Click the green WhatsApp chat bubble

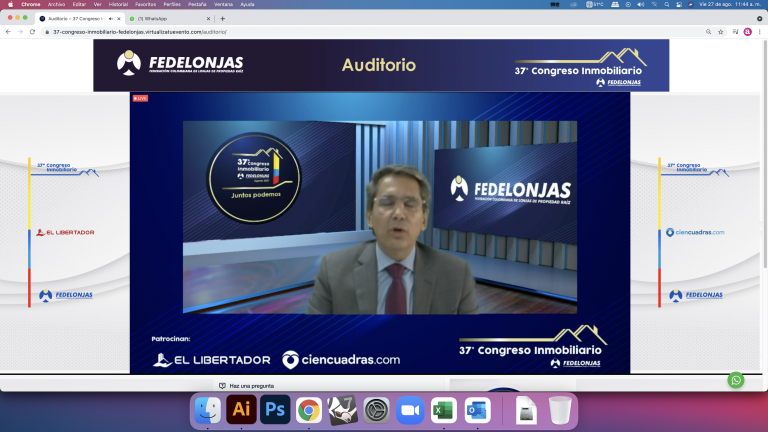(736, 380)
